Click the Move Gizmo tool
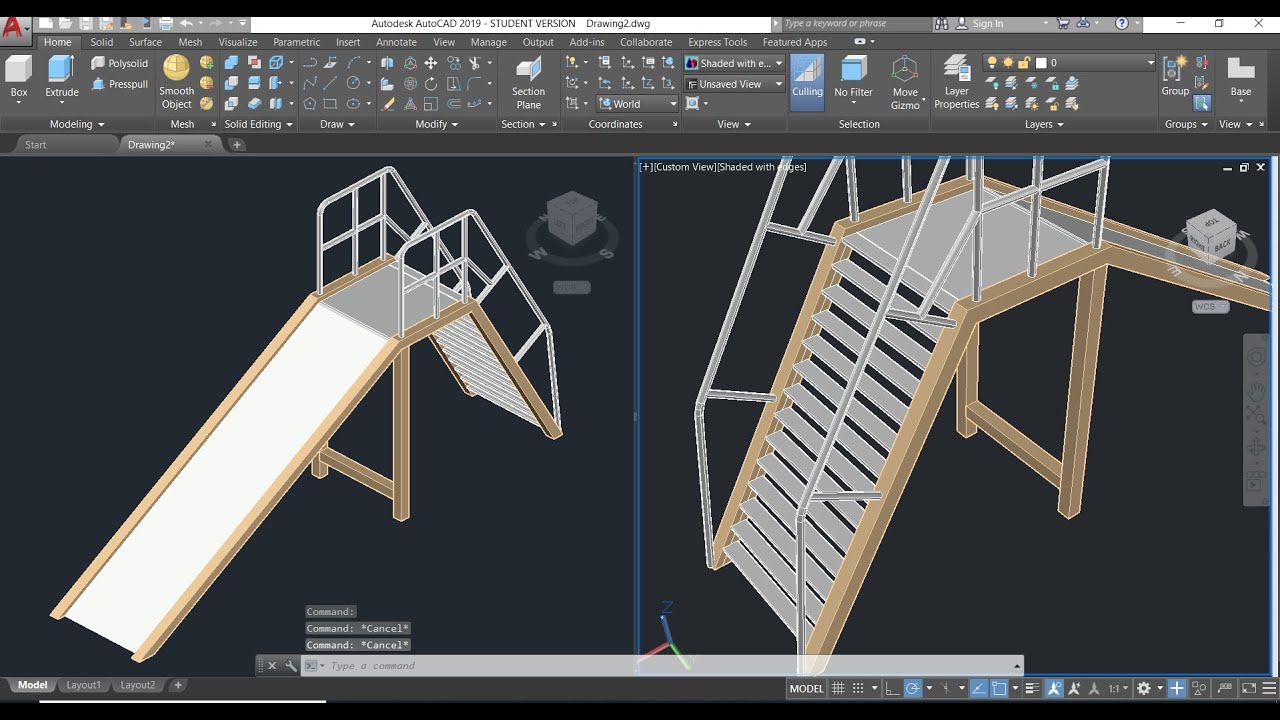 click(905, 83)
